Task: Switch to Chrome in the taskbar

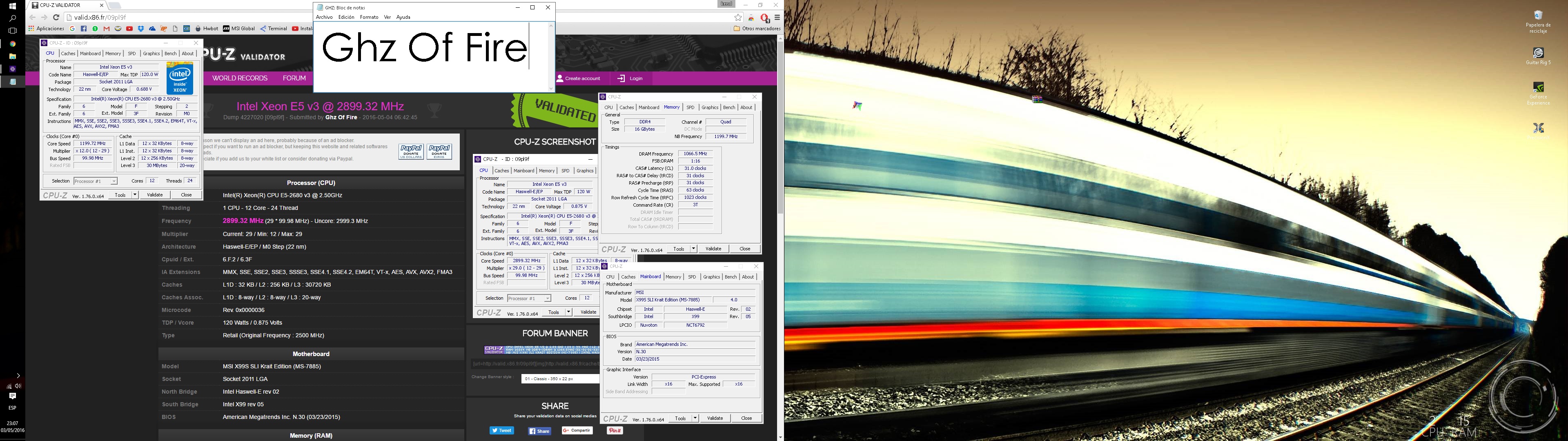Action: pos(12,44)
